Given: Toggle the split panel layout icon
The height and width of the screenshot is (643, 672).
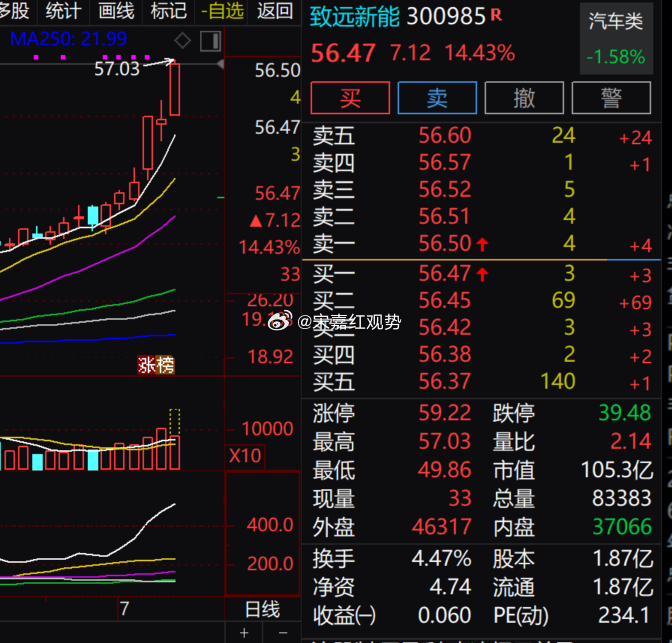Looking at the screenshot, I should pos(210,41).
